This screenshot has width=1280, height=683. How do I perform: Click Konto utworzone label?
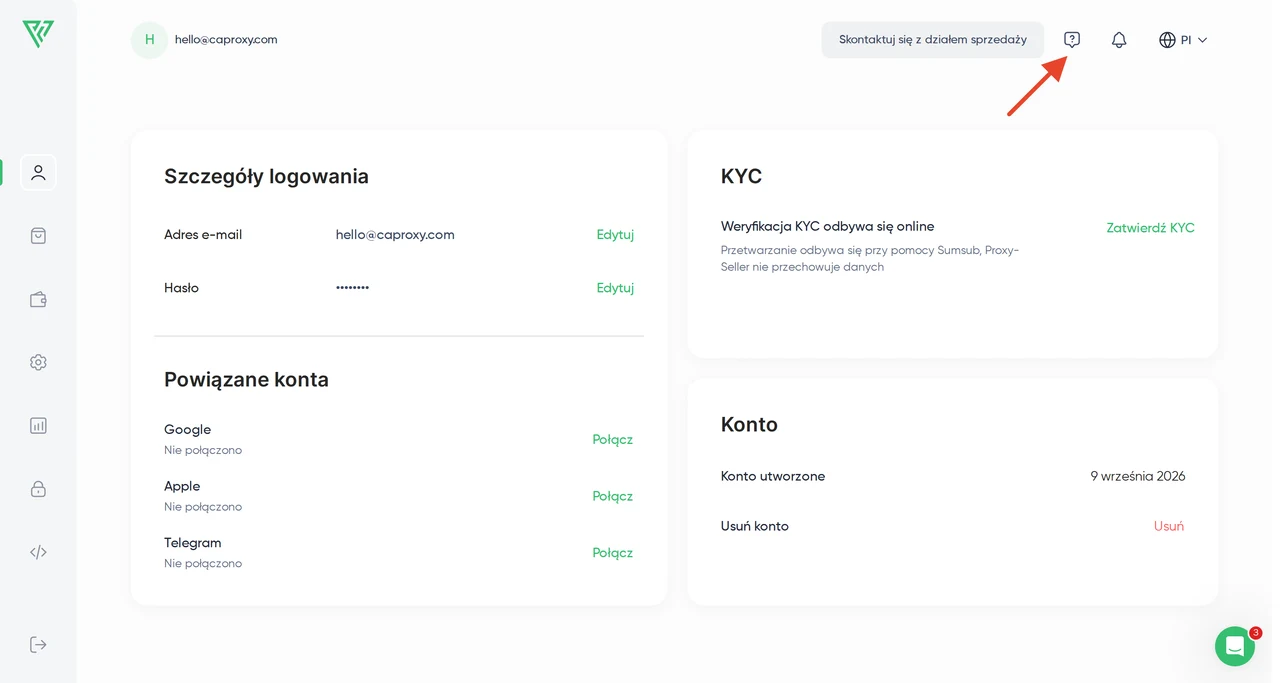[773, 477]
